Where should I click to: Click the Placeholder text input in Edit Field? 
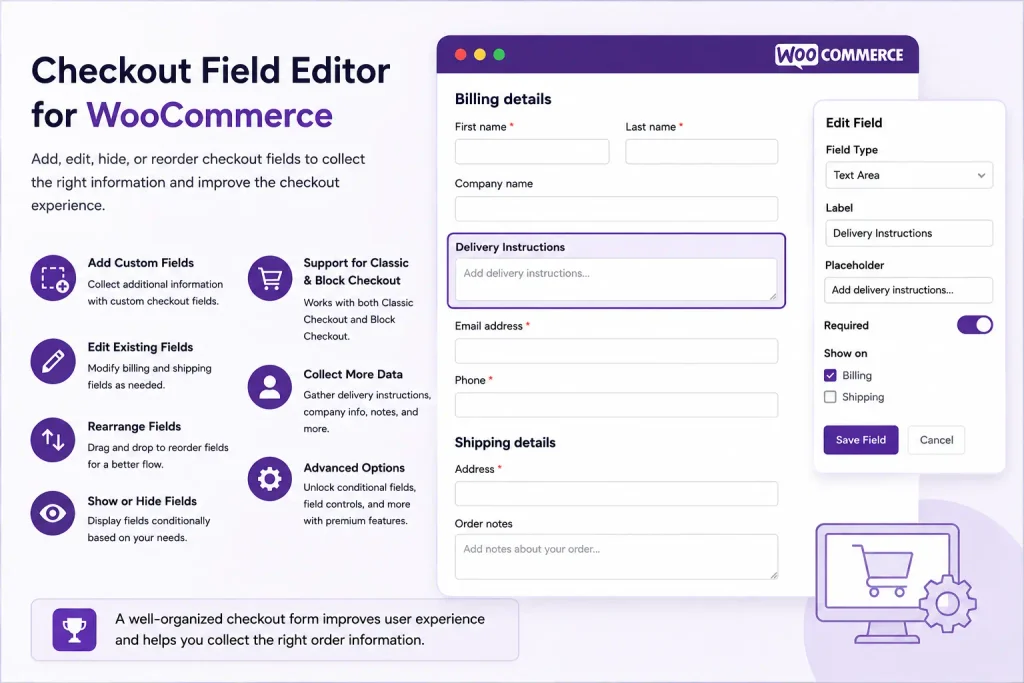pos(909,290)
